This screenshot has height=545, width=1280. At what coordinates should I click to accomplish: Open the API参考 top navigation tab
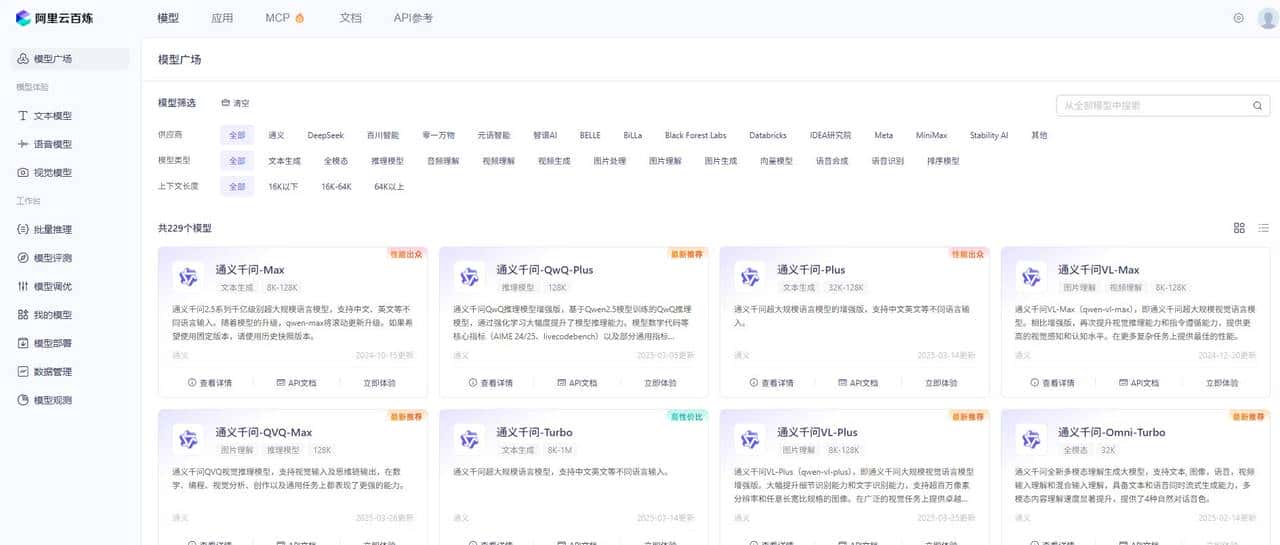[x=413, y=18]
